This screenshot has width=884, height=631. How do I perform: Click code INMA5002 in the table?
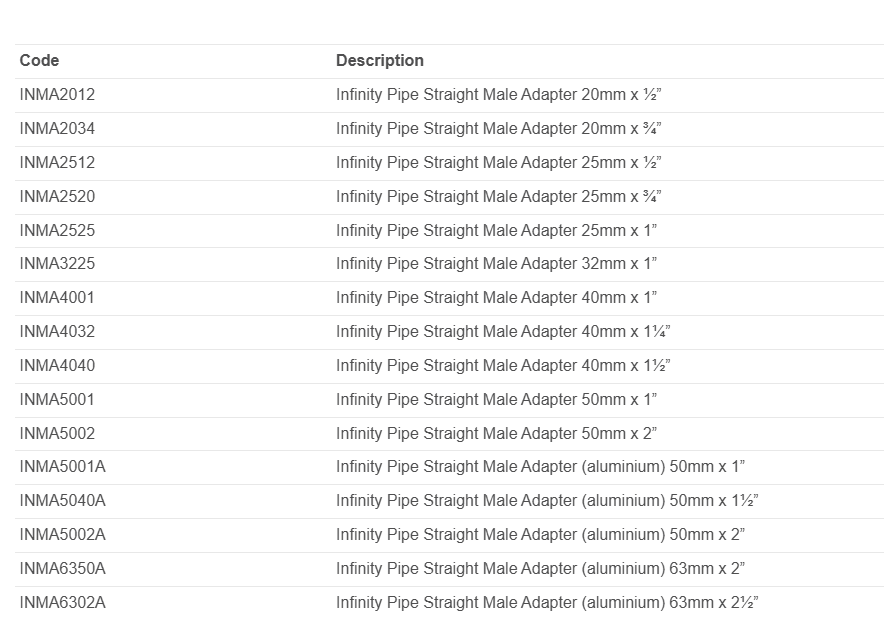[57, 434]
